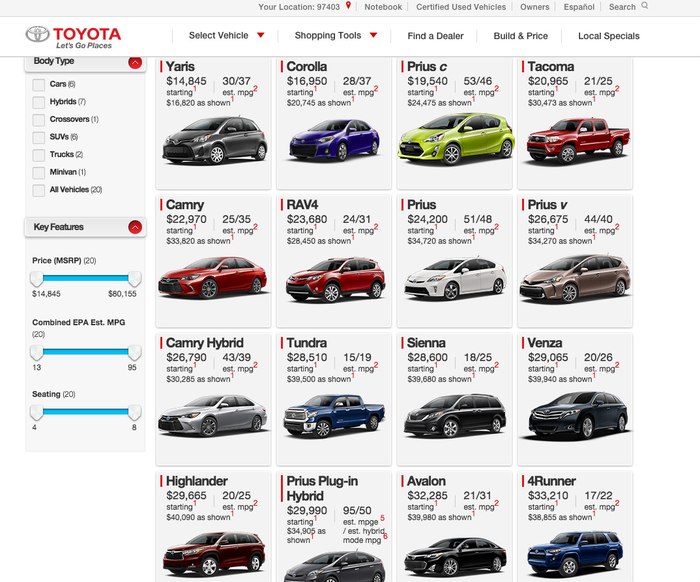
Task: Click the $24,200 Prius starting price
Action: (427, 219)
